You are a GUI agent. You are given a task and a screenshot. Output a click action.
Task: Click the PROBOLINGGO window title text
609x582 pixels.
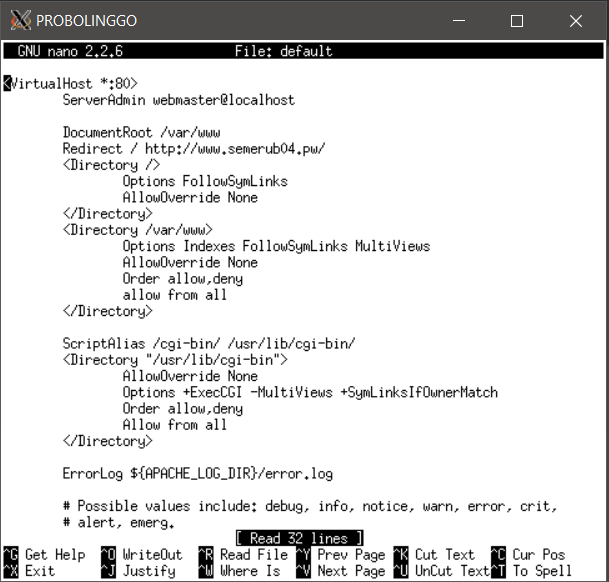(x=86, y=21)
